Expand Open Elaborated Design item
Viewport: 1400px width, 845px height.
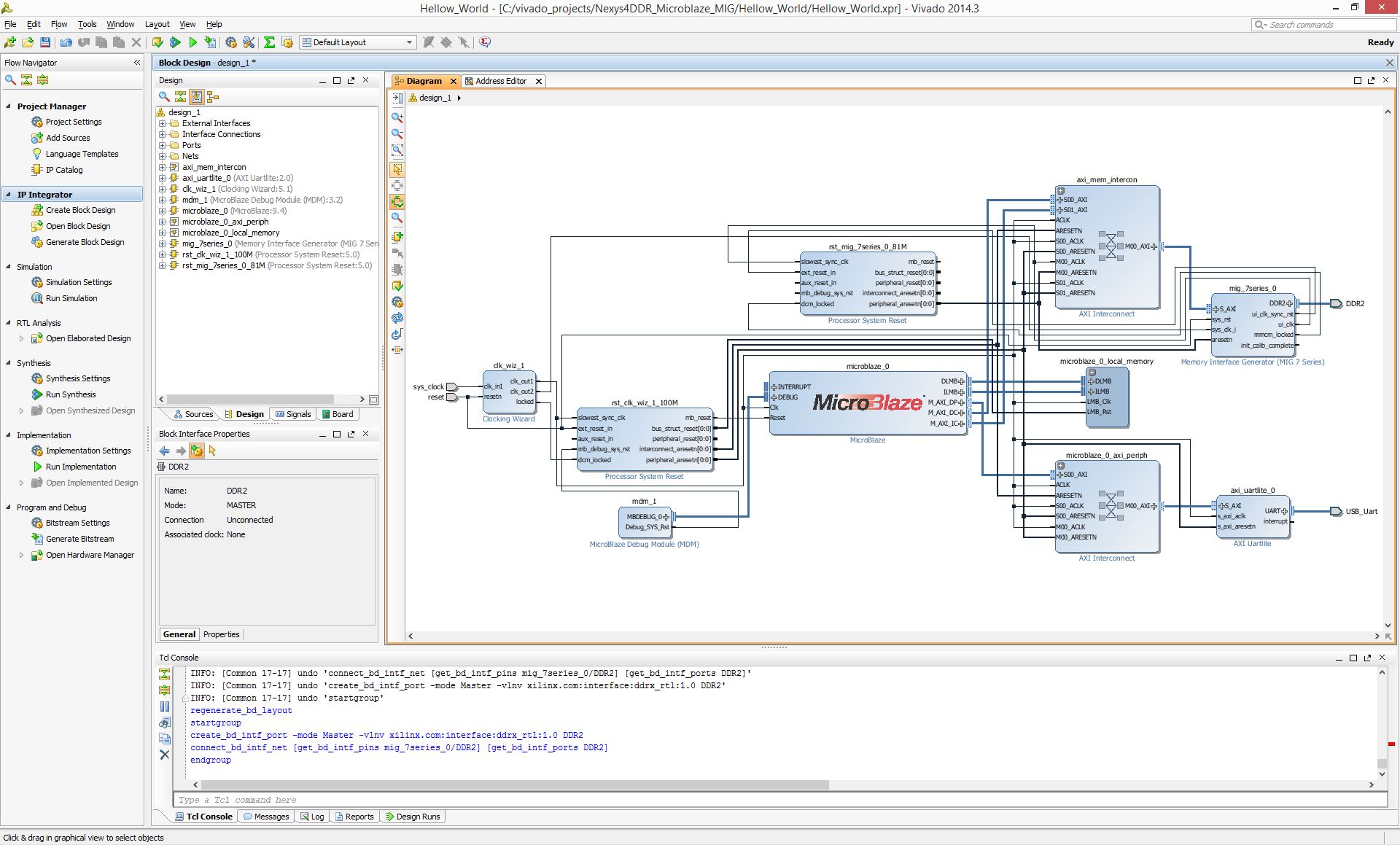coord(21,338)
